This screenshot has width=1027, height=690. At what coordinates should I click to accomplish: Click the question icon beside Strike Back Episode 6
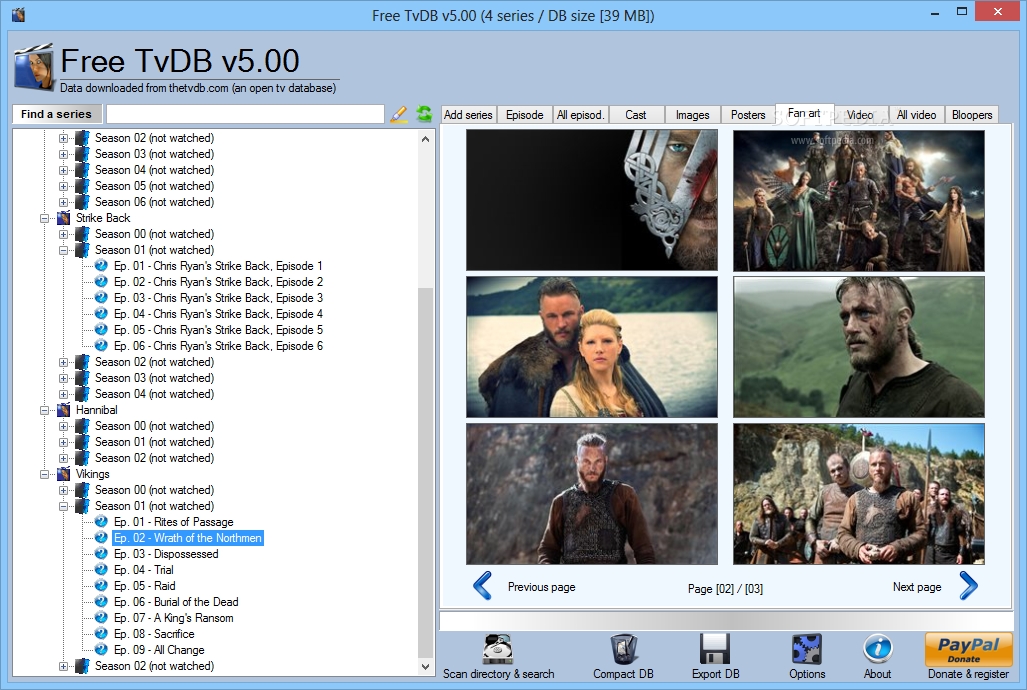tap(101, 345)
